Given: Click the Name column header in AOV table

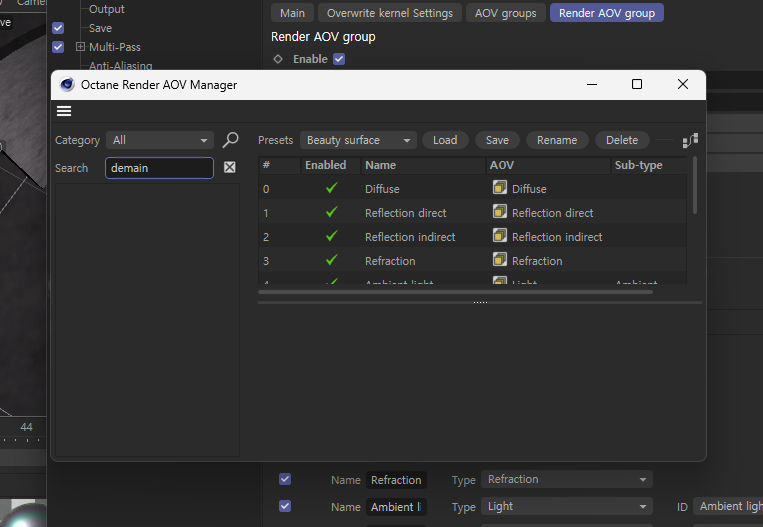Looking at the screenshot, I should (x=423, y=165).
